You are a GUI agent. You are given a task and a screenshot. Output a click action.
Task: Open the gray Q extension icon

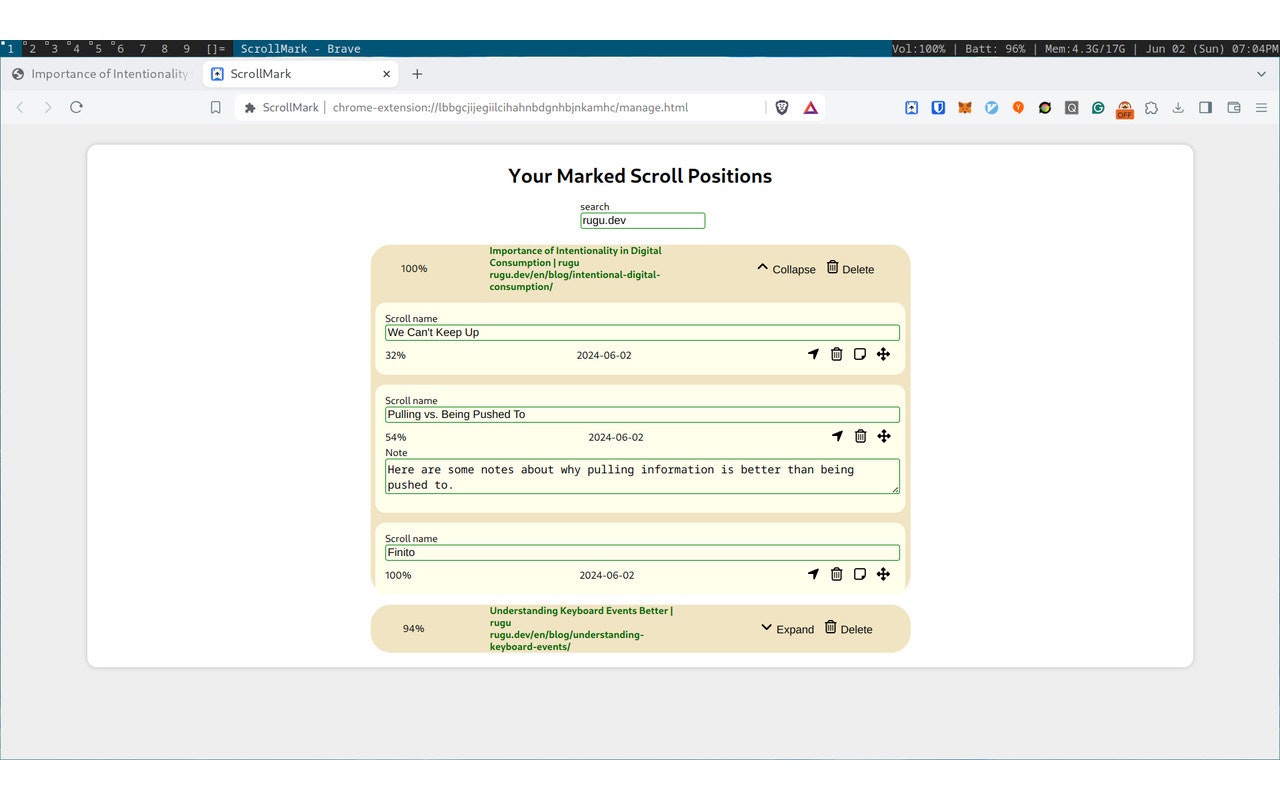[x=1071, y=107]
